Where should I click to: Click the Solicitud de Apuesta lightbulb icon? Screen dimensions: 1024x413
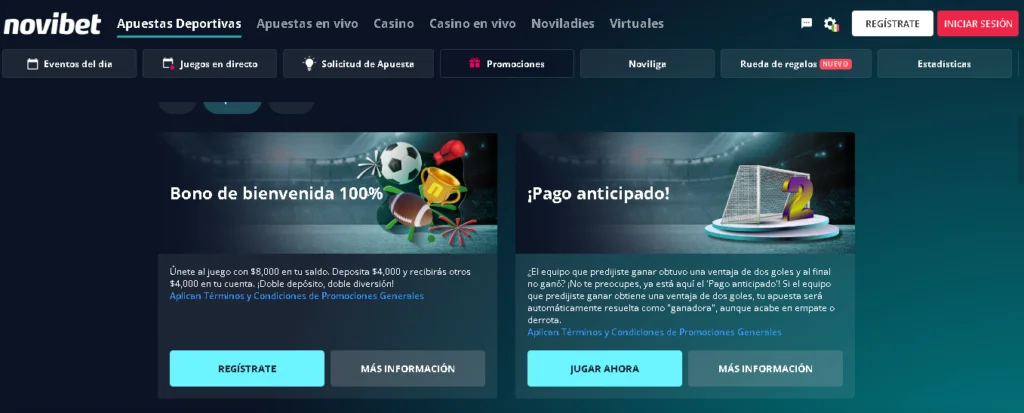click(x=309, y=63)
